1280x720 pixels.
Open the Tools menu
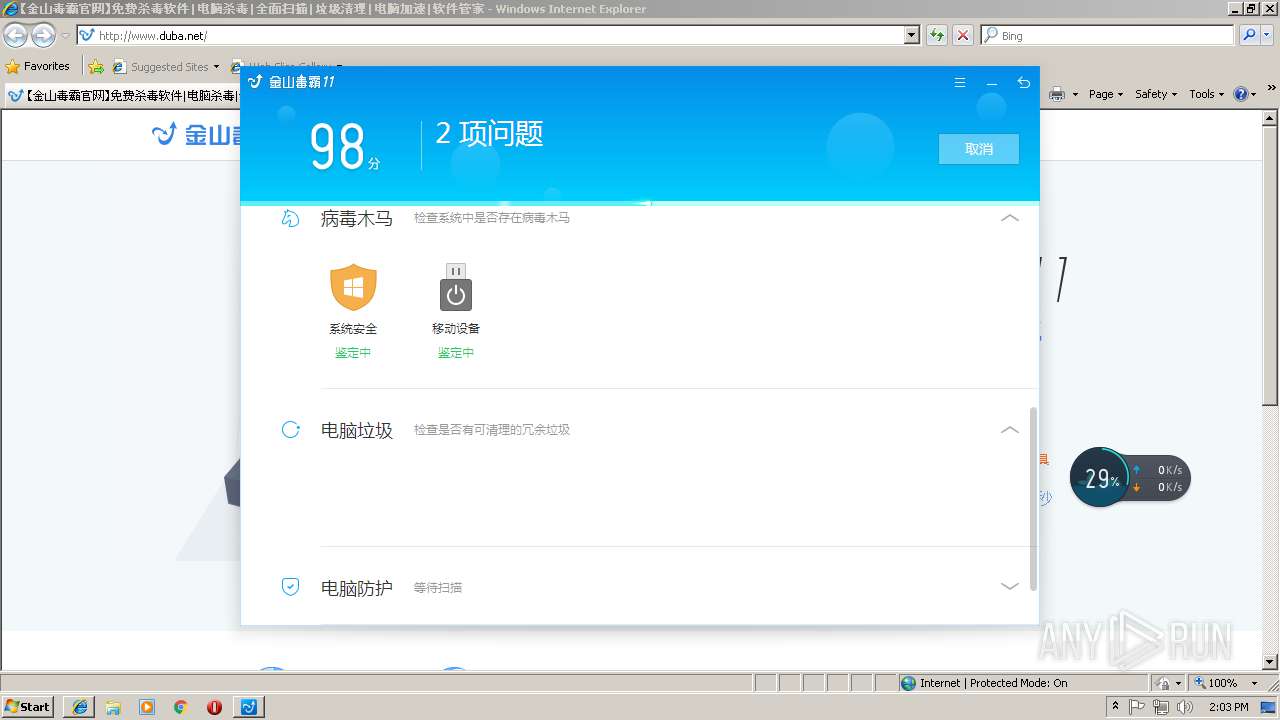[x=1207, y=94]
